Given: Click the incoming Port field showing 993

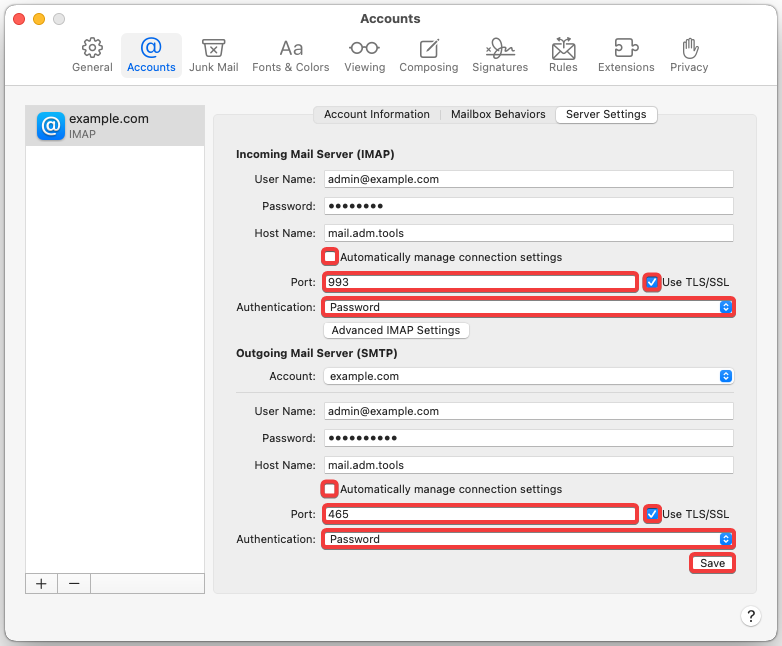Looking at the screenshot, I should point(480,282).
